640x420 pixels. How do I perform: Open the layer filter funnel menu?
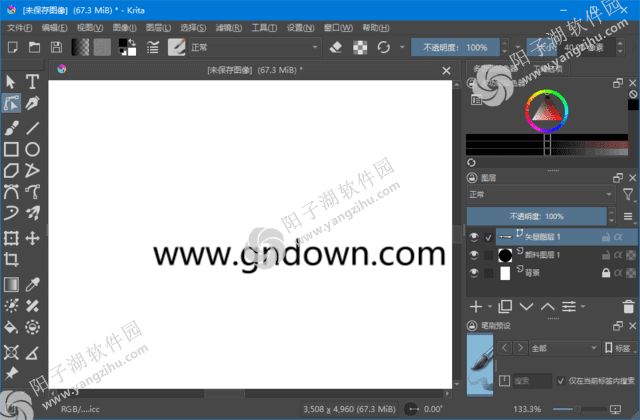tap(628, 194)
